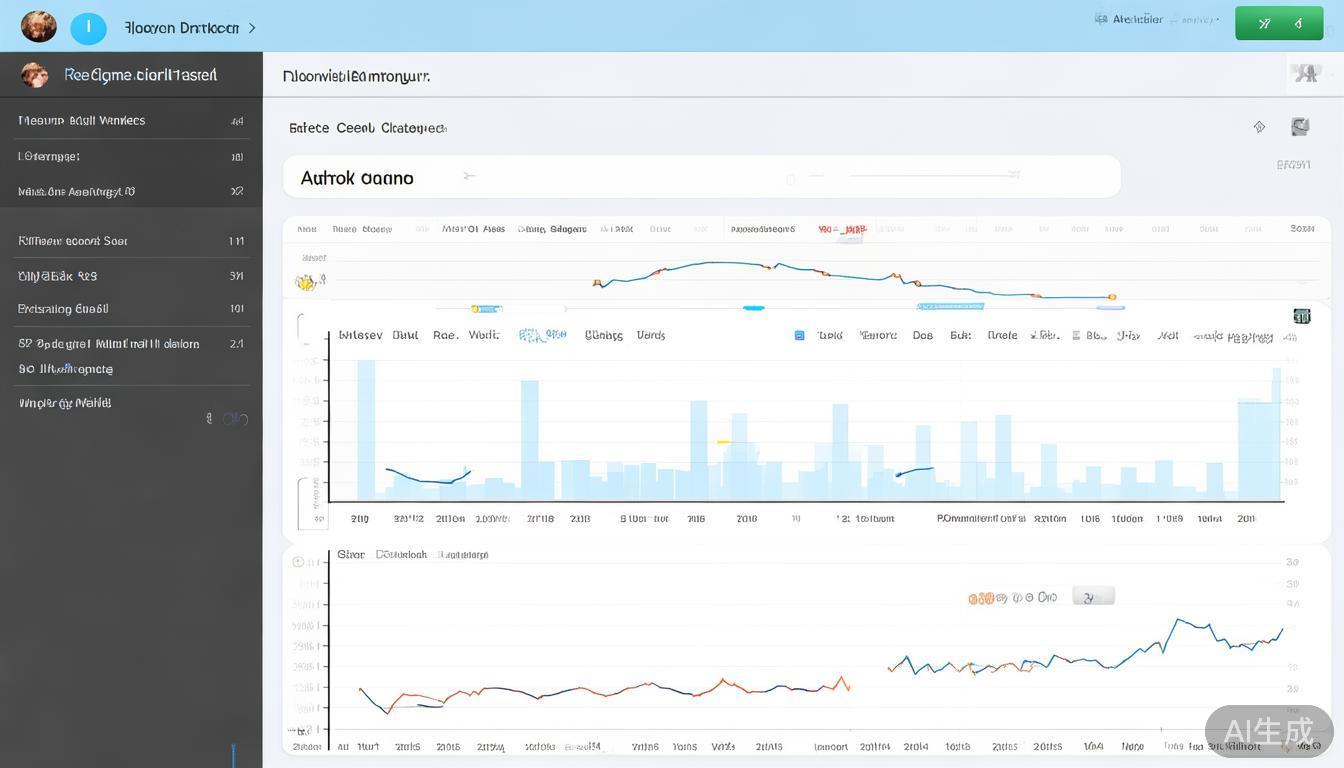Image resolution: width=1344 pixels, height=768 pixels.
Task: Toggle the circle control at top-left of bottom chart
Action: [x=298, y=562]
